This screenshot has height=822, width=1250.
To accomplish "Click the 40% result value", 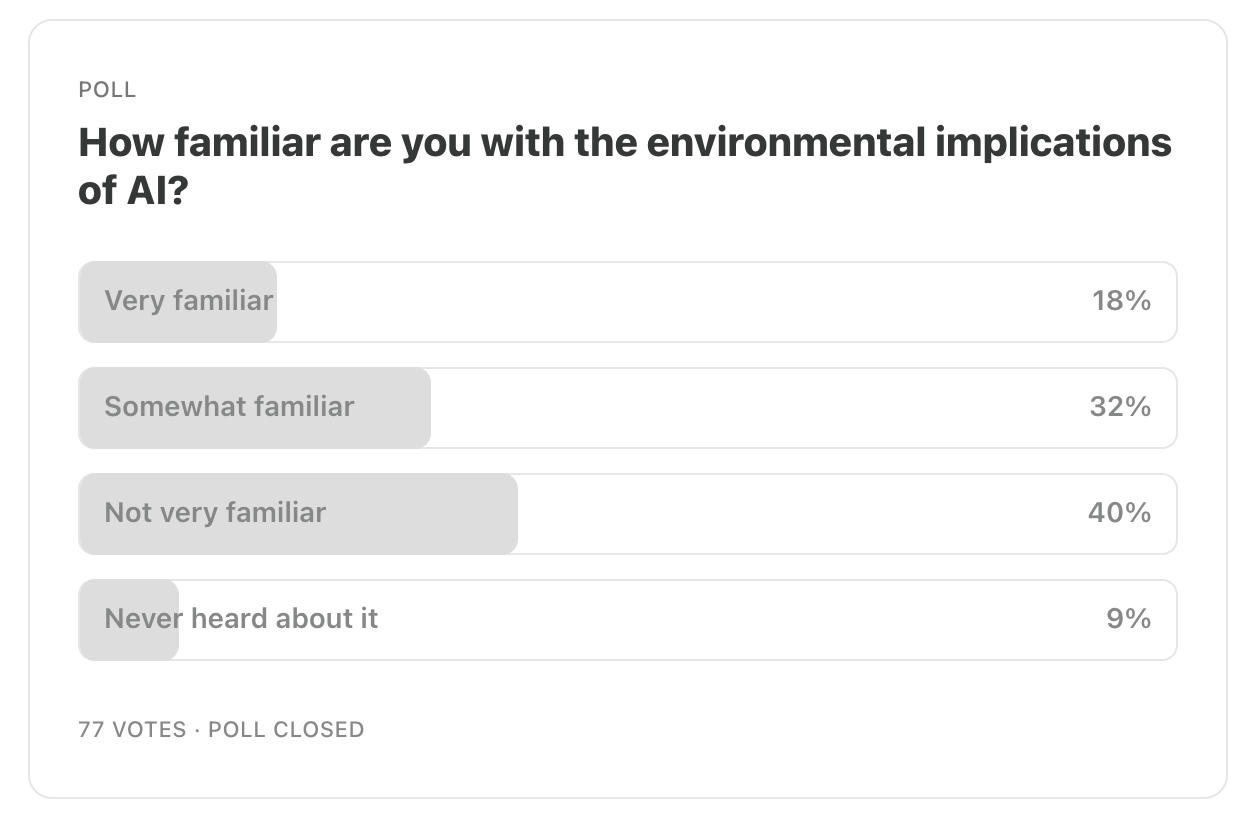I will click(1119, 513).
